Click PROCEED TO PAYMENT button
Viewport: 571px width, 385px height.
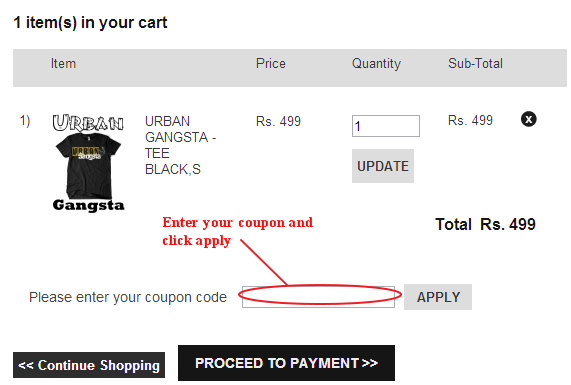tap(286, 363)
